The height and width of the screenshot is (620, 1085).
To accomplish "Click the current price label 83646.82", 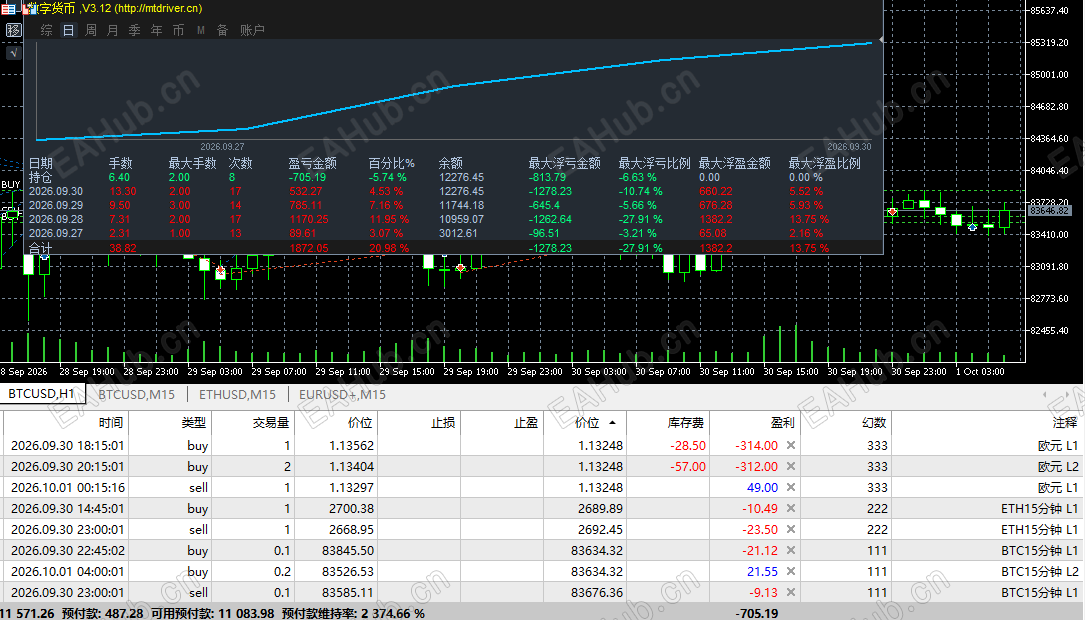I will tap(1049, 210).
